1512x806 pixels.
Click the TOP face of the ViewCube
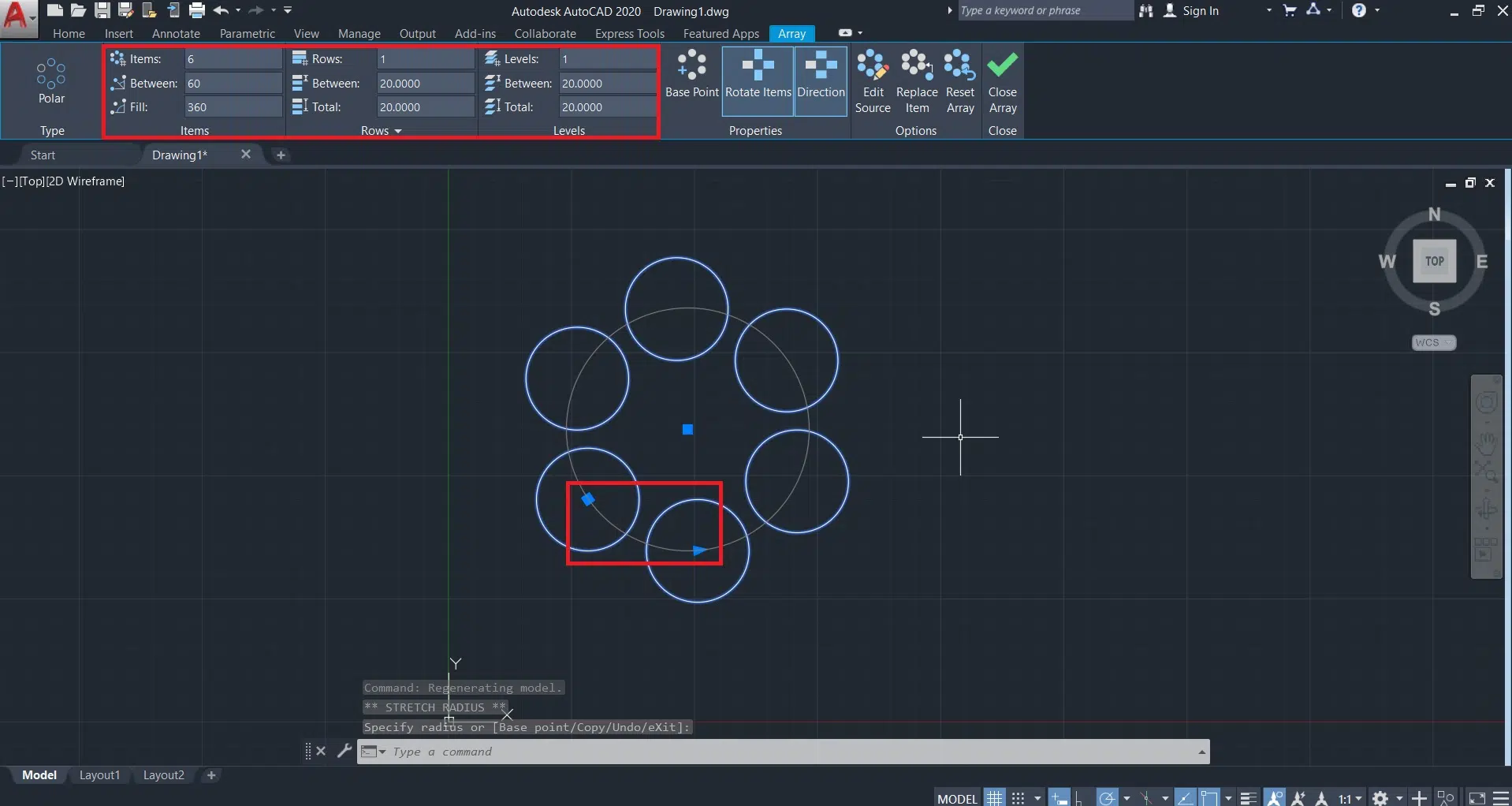click(x=1434, y=261)
